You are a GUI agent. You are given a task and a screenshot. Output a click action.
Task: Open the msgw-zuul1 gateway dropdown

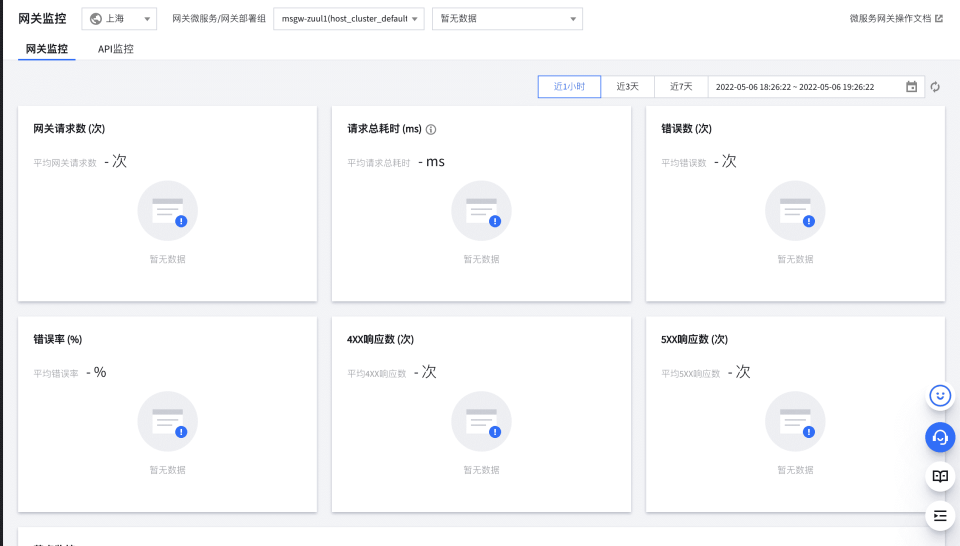[x=348, y=19]
